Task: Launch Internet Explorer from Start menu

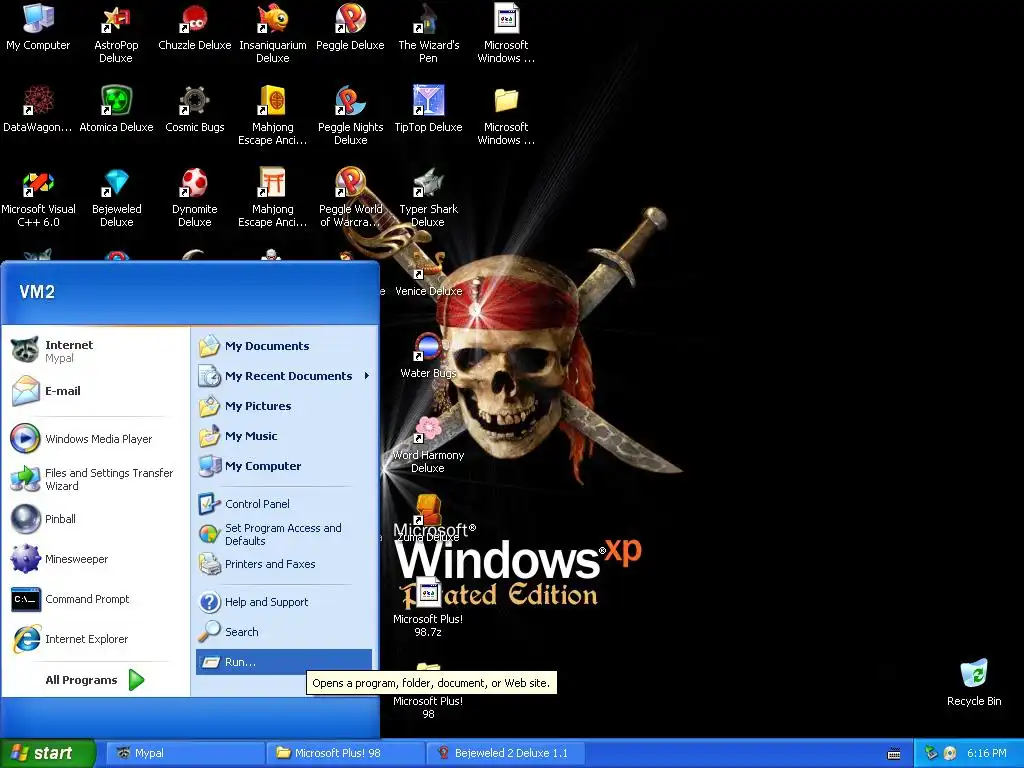Action: [x=95, y=639]
